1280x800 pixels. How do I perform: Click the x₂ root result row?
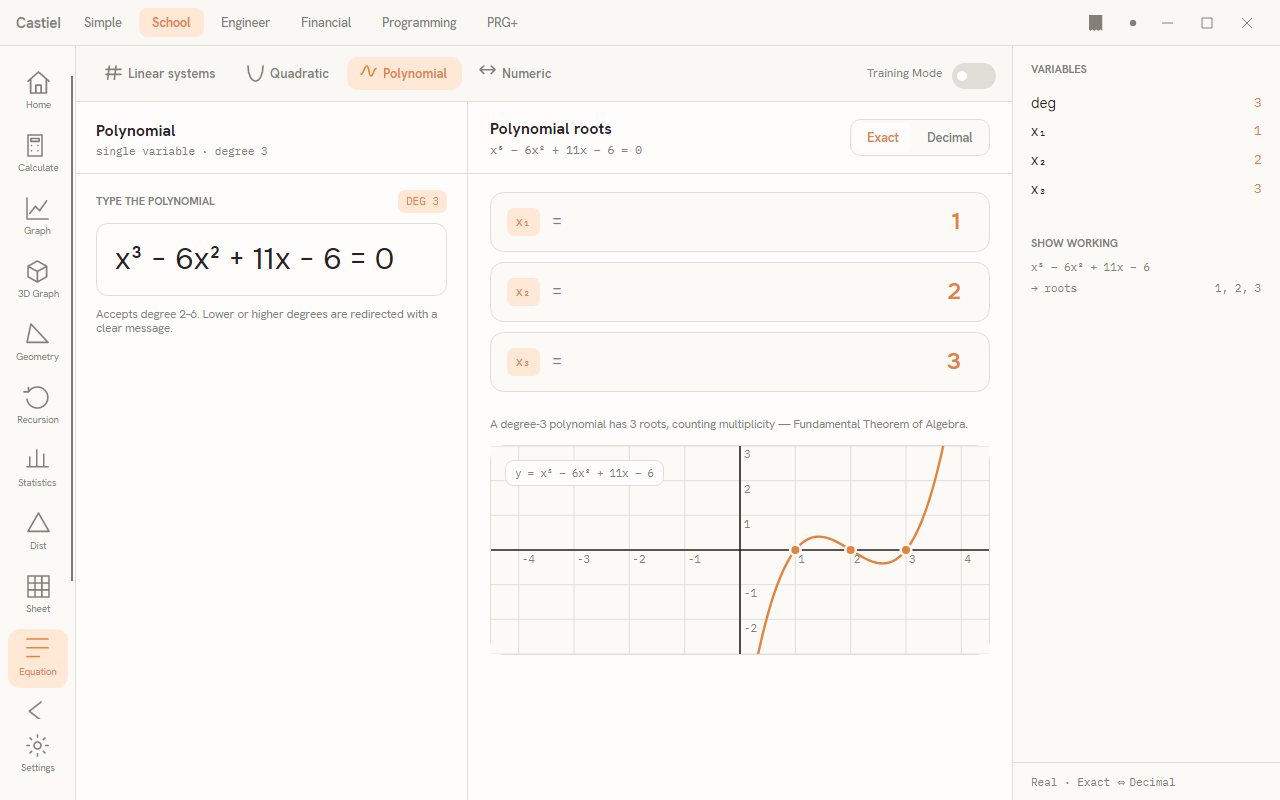740,292
